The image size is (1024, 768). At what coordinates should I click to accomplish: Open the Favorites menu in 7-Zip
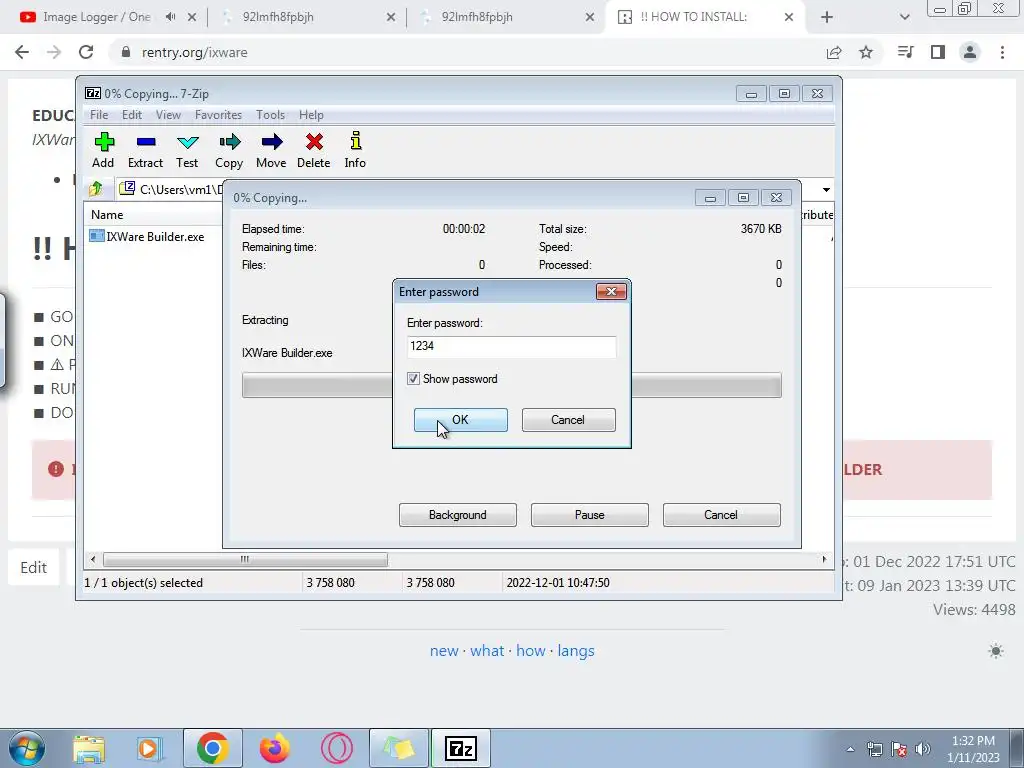point(218,115)
